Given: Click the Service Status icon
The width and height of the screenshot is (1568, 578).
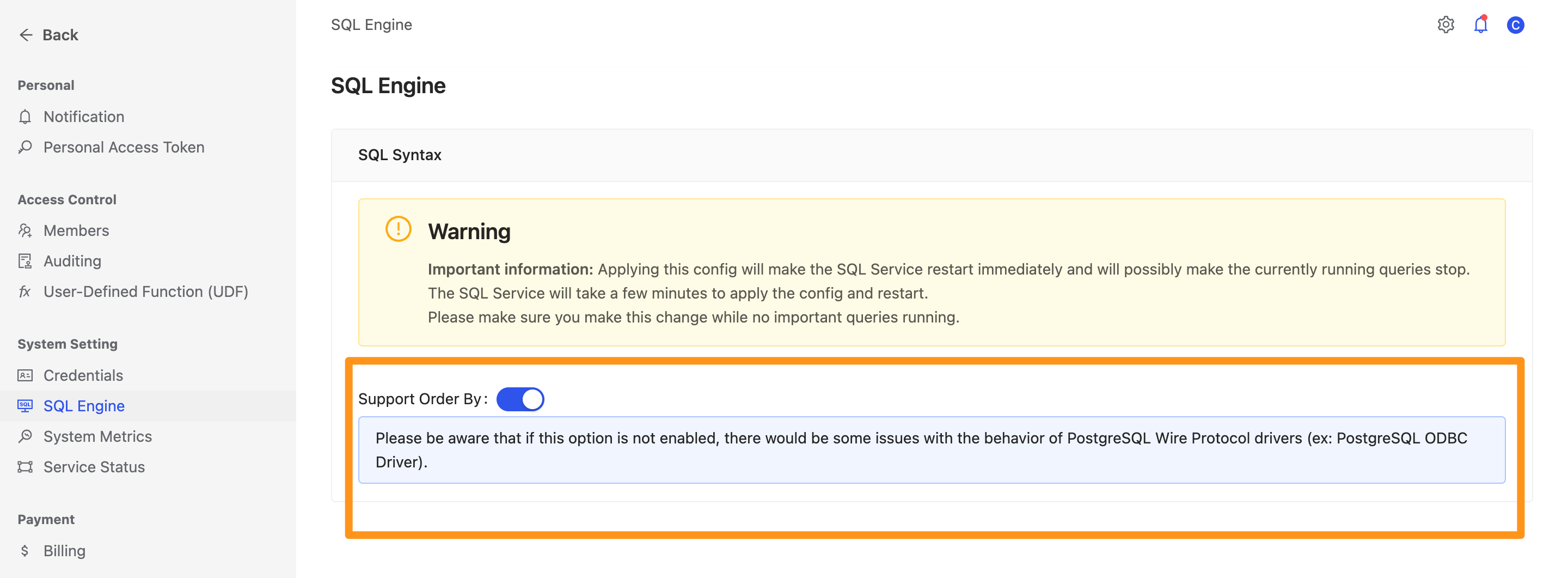Looking at the screenshot, I should 25,467.
